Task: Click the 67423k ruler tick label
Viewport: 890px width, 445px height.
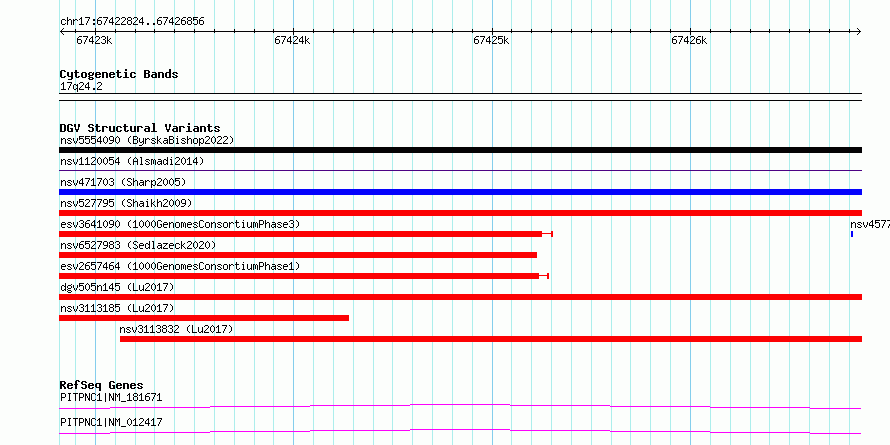Action: (x=94, y=40)
